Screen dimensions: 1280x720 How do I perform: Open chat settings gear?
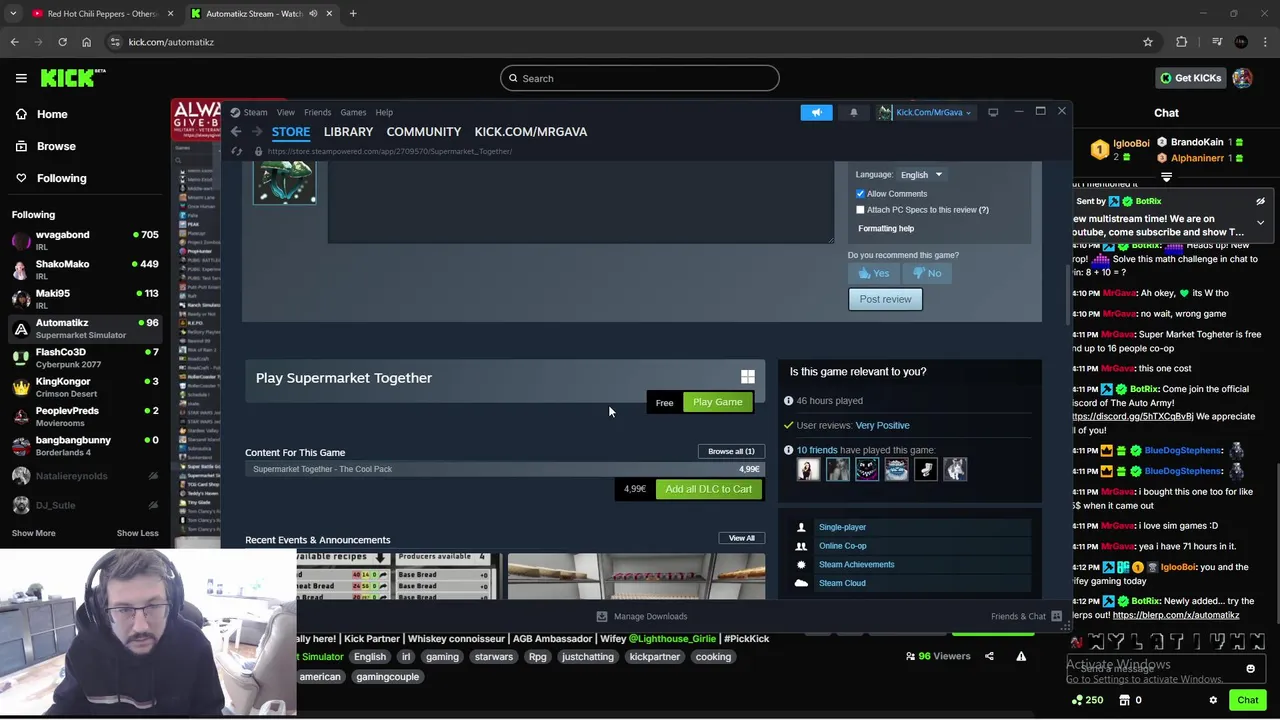[x=1213, y=700]
